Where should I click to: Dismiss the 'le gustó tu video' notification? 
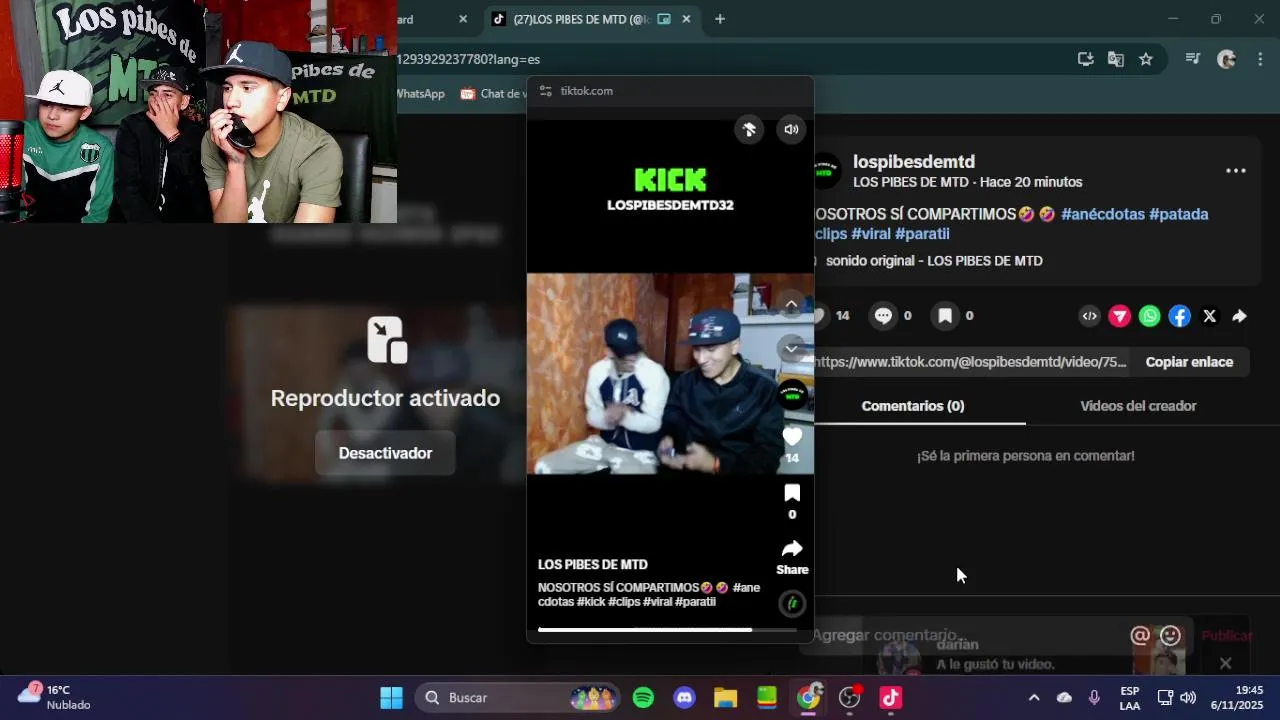pos(1225,663)
